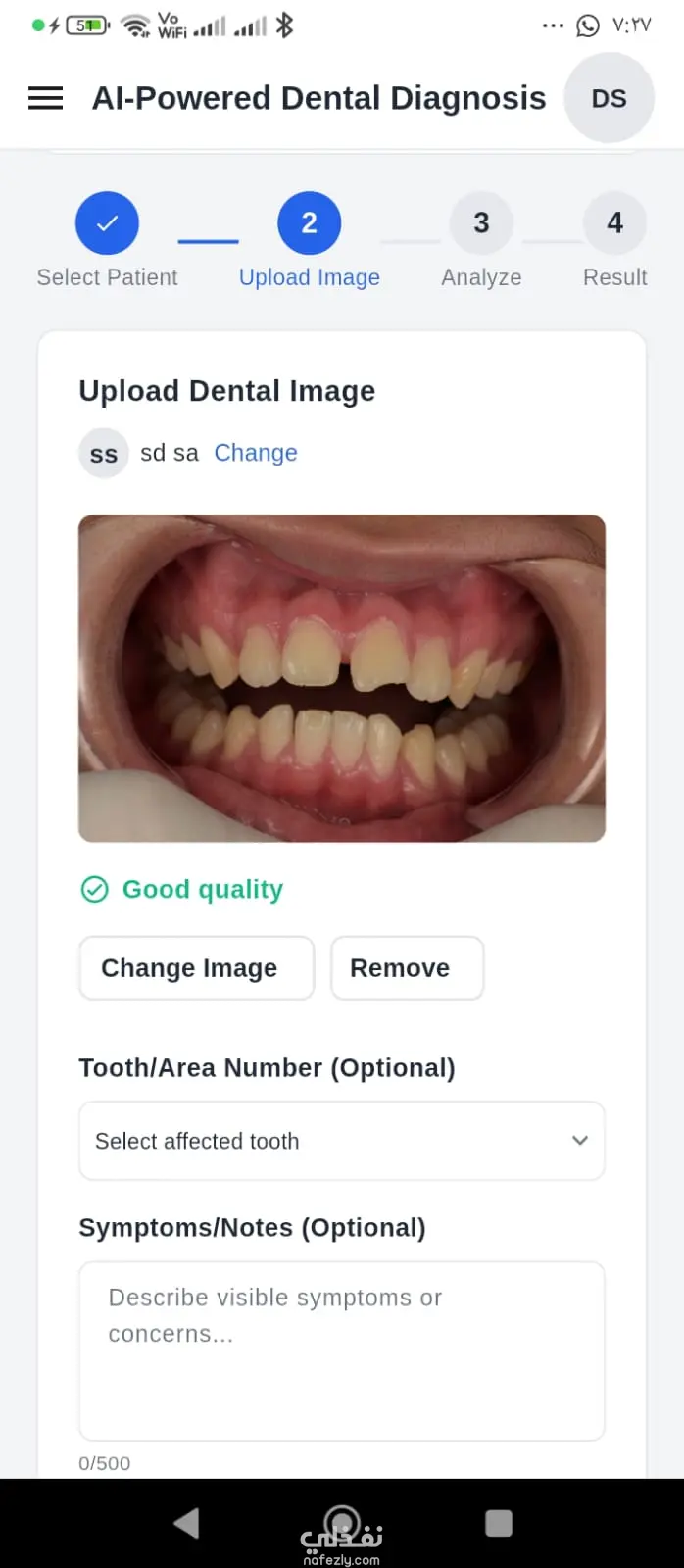Click the Change Image button
This screenshot has height=1568, width=684.
(196, 968)
